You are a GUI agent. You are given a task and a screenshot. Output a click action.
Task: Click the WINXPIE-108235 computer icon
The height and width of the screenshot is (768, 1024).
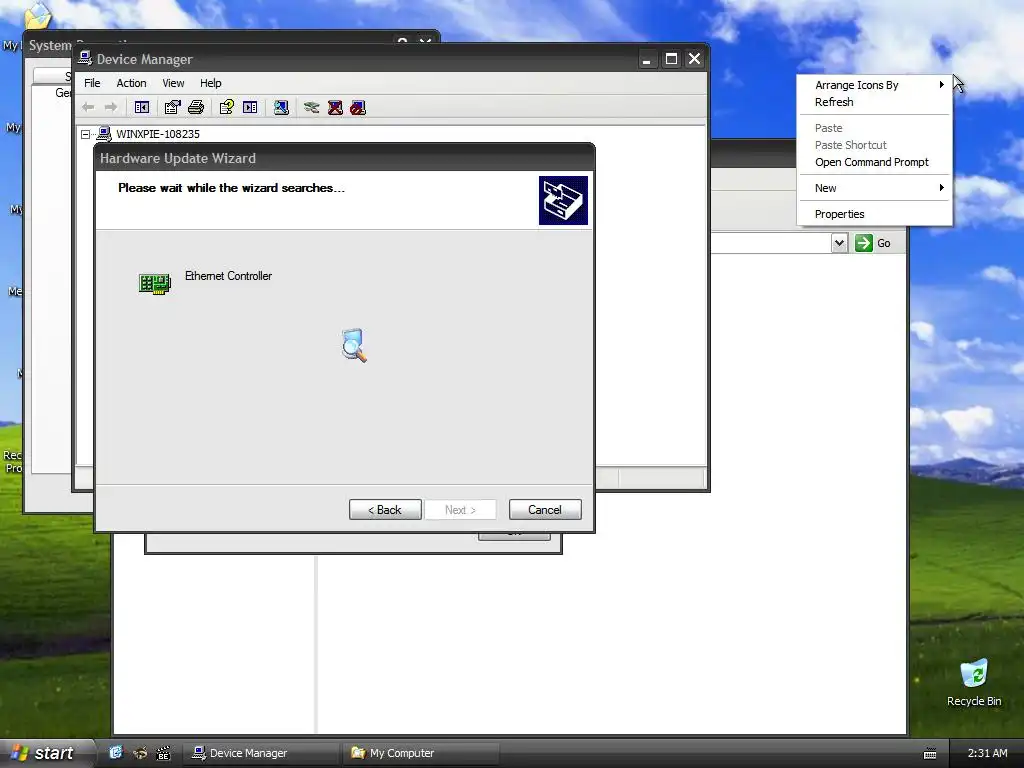click(104, 134)
